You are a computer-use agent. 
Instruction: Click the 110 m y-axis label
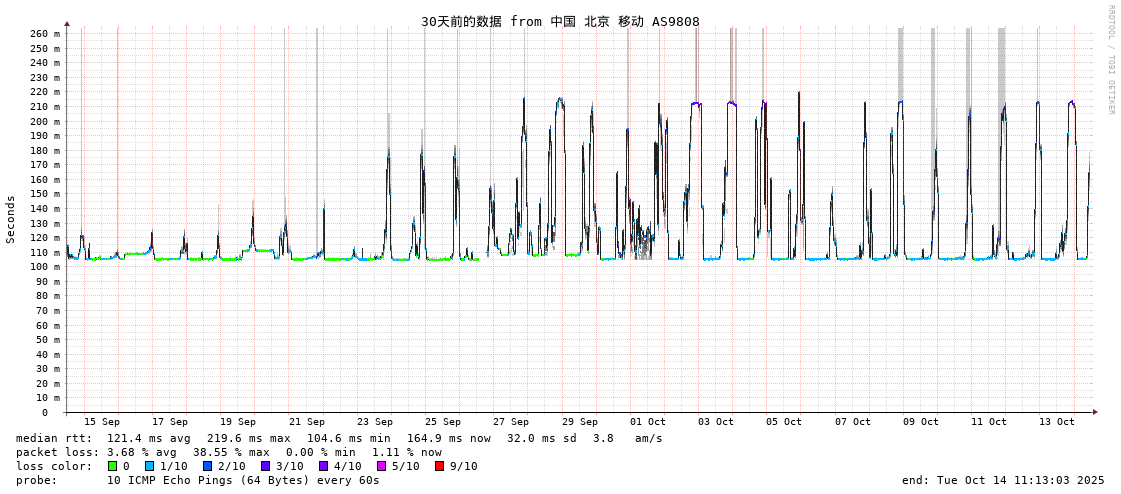[x=45, y=253]
